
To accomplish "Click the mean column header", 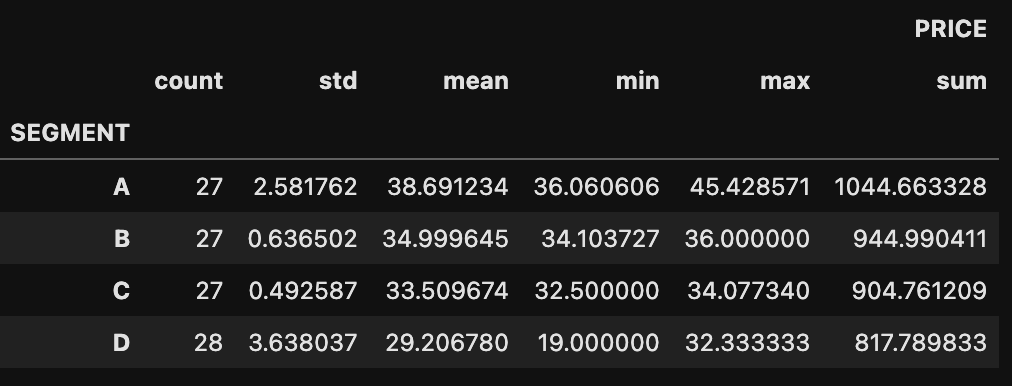I will [x=476, y=81].
